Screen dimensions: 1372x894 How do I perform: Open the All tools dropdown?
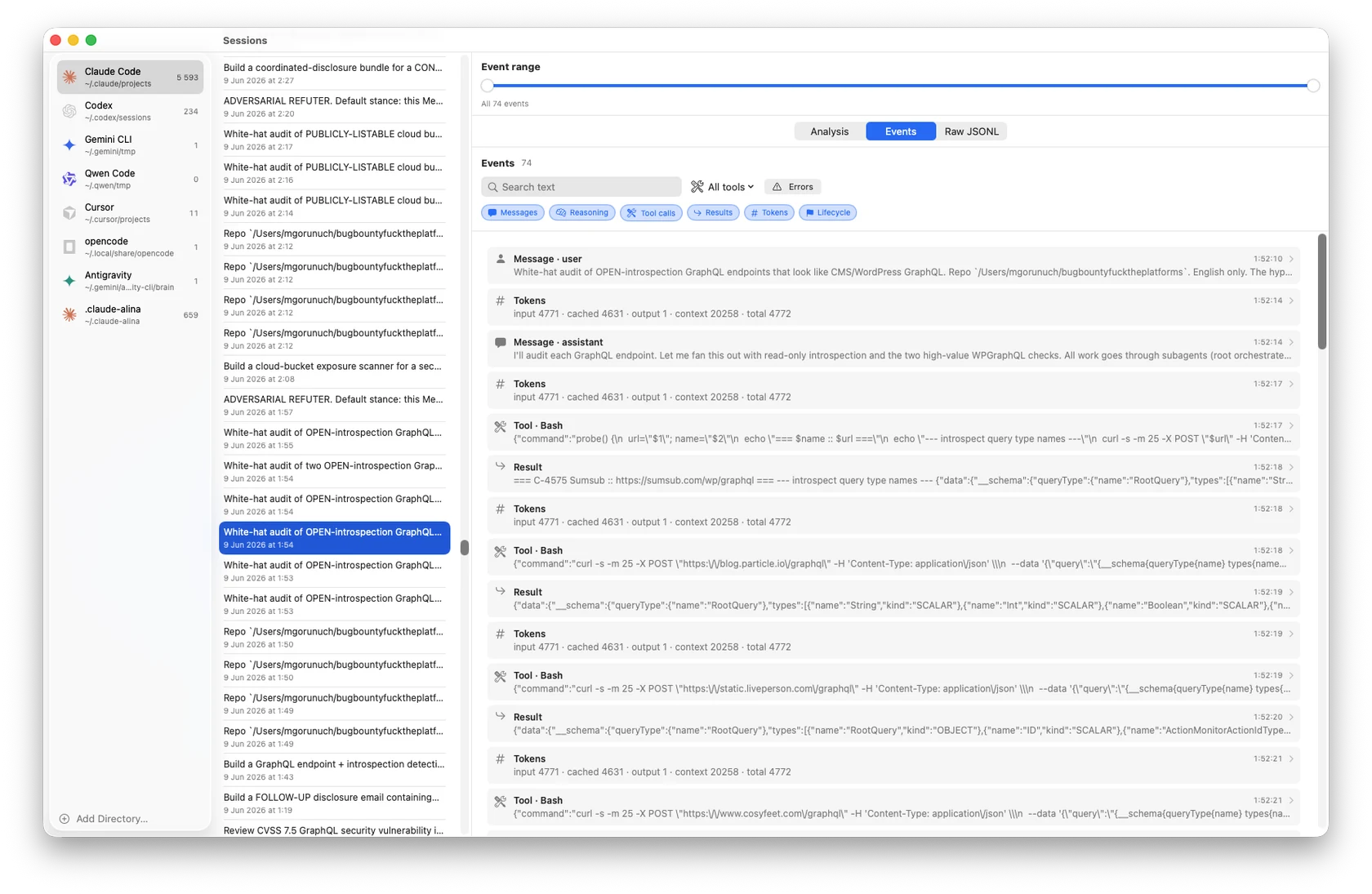tap(723, 187)
